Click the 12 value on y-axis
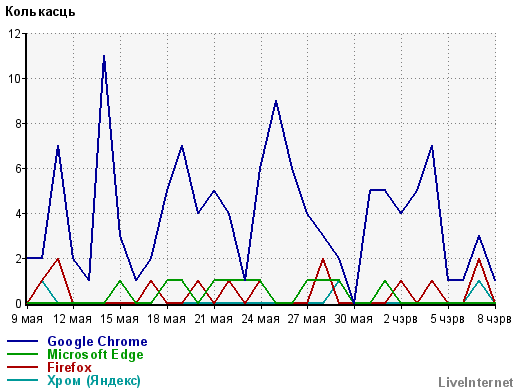The width and height of the screenshot is (520, 392). 14,34
